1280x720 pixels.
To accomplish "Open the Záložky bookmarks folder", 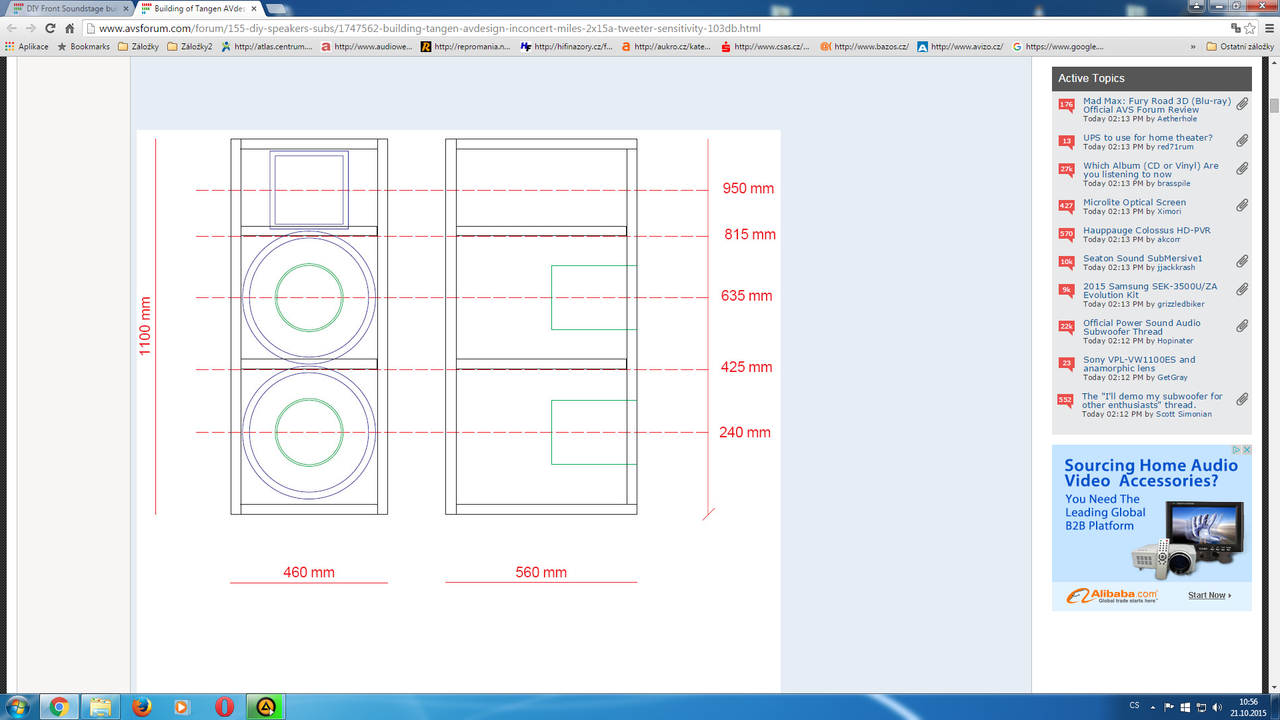I will pos(139,46).
